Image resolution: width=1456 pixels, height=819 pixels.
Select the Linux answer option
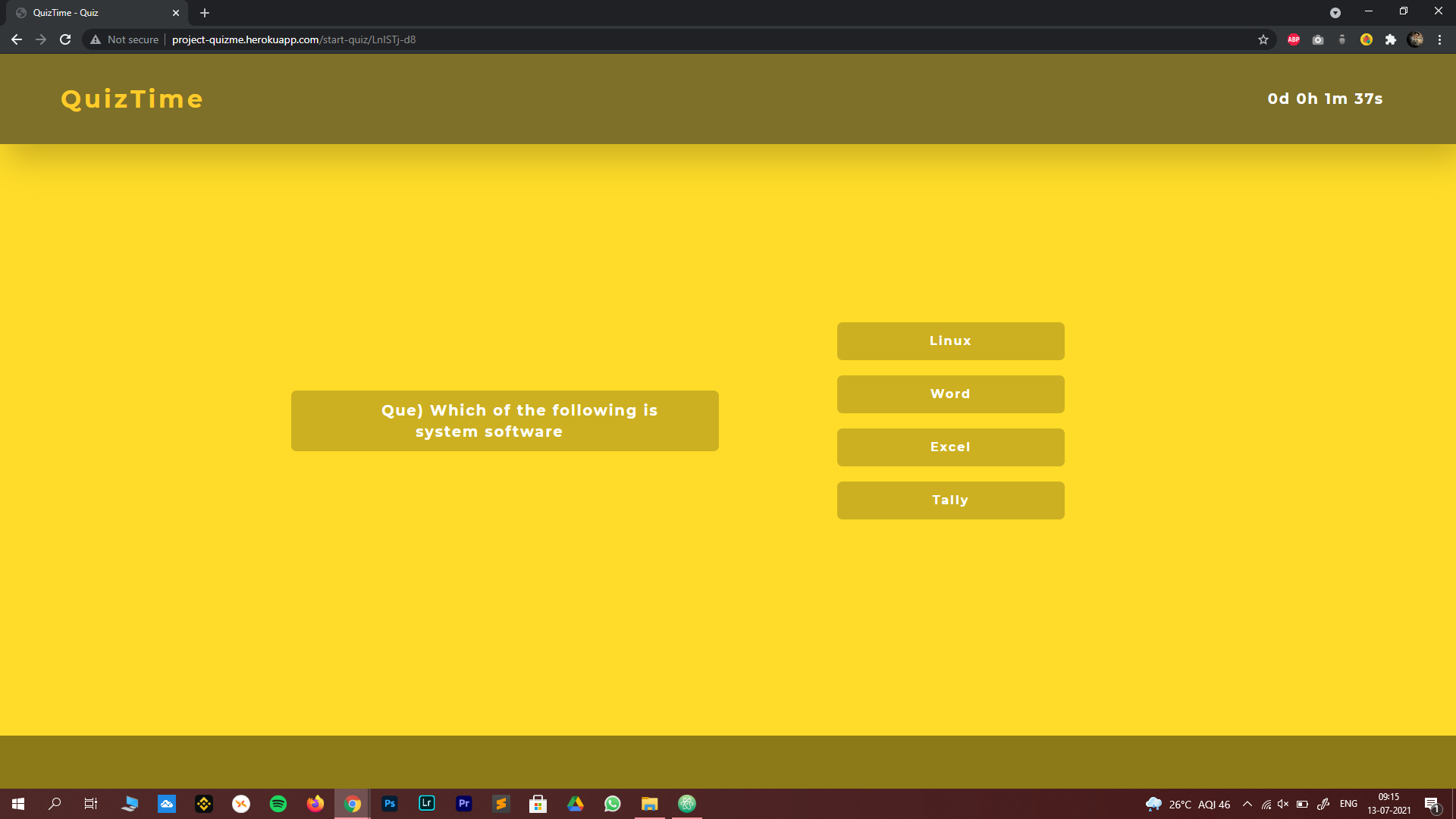(x=950, y=341)
